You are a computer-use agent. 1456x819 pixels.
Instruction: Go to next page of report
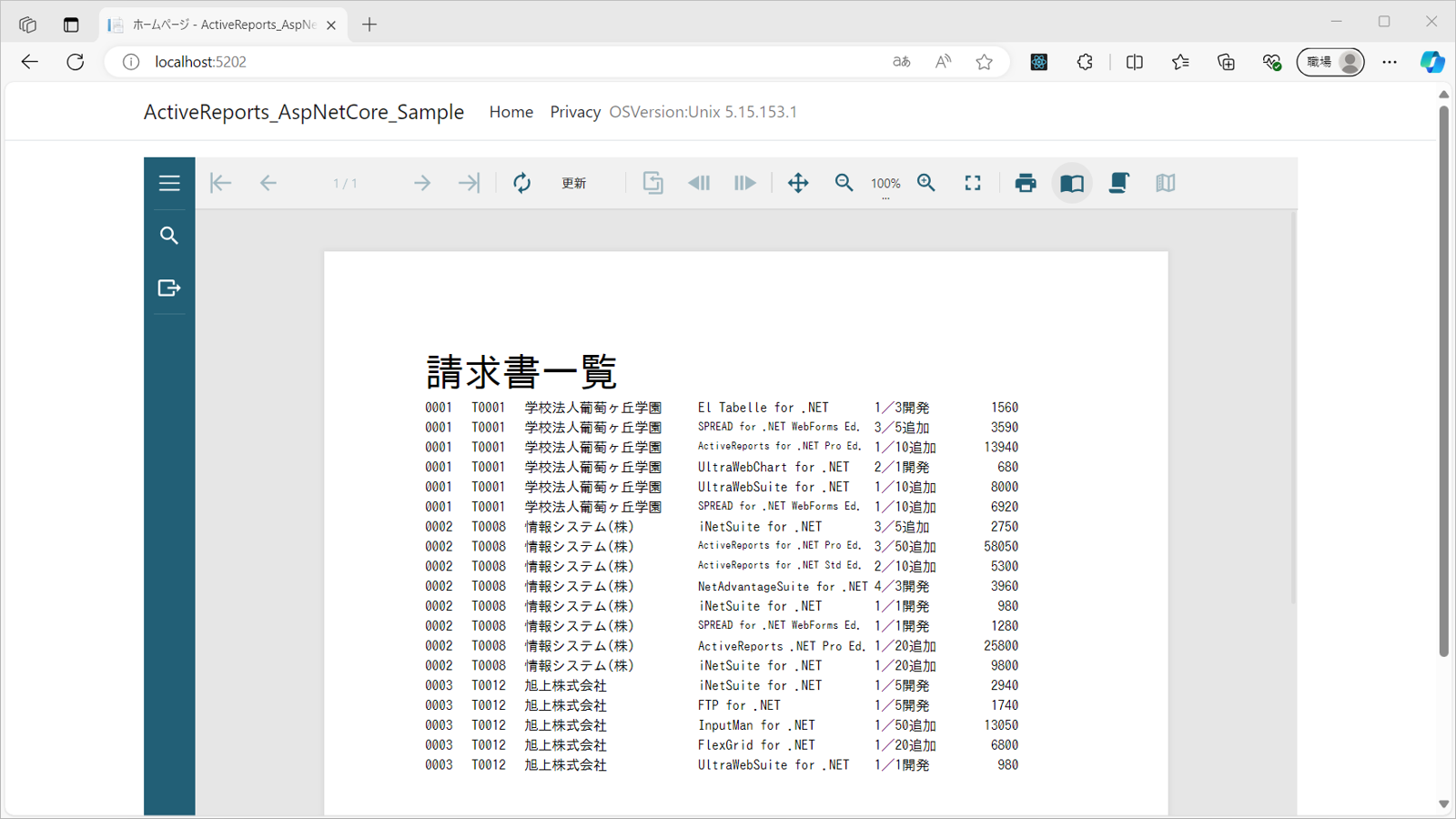(422, 183)
